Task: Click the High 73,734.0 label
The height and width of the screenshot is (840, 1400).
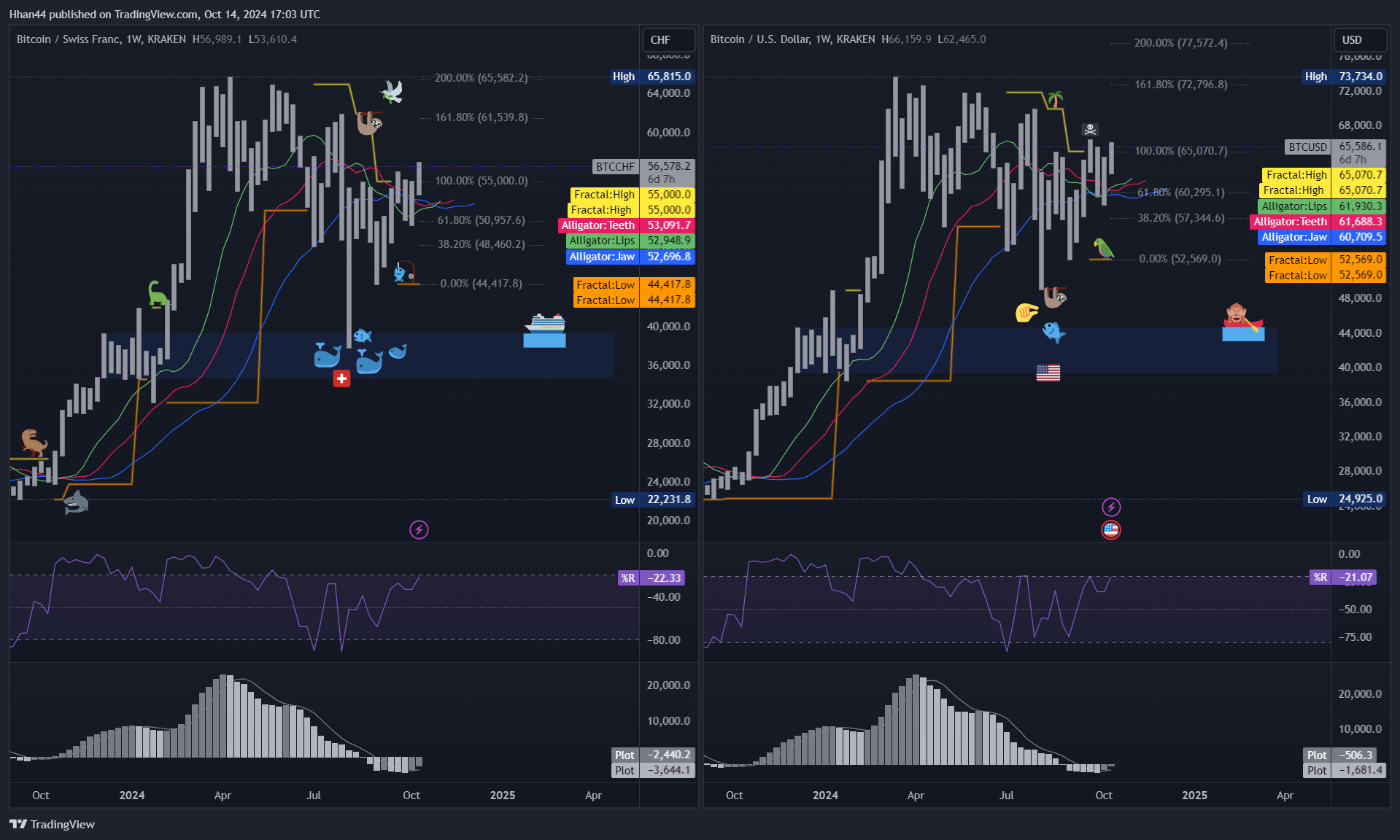Action: coord(1345,77)
